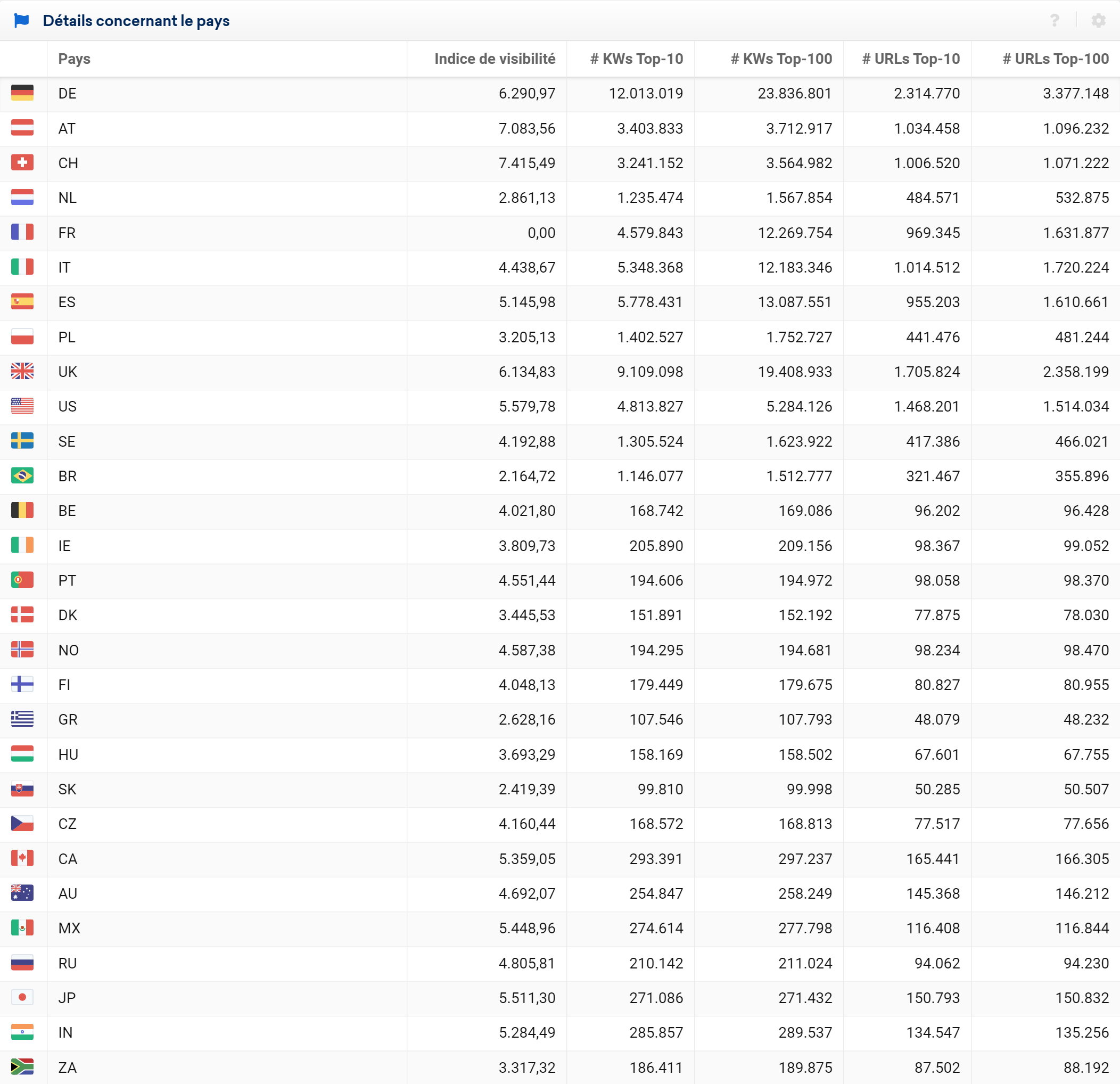The height and width of the screenshot is (1084, 1120).
Task: Open the settings gear icon
Action: [1098, 21]
